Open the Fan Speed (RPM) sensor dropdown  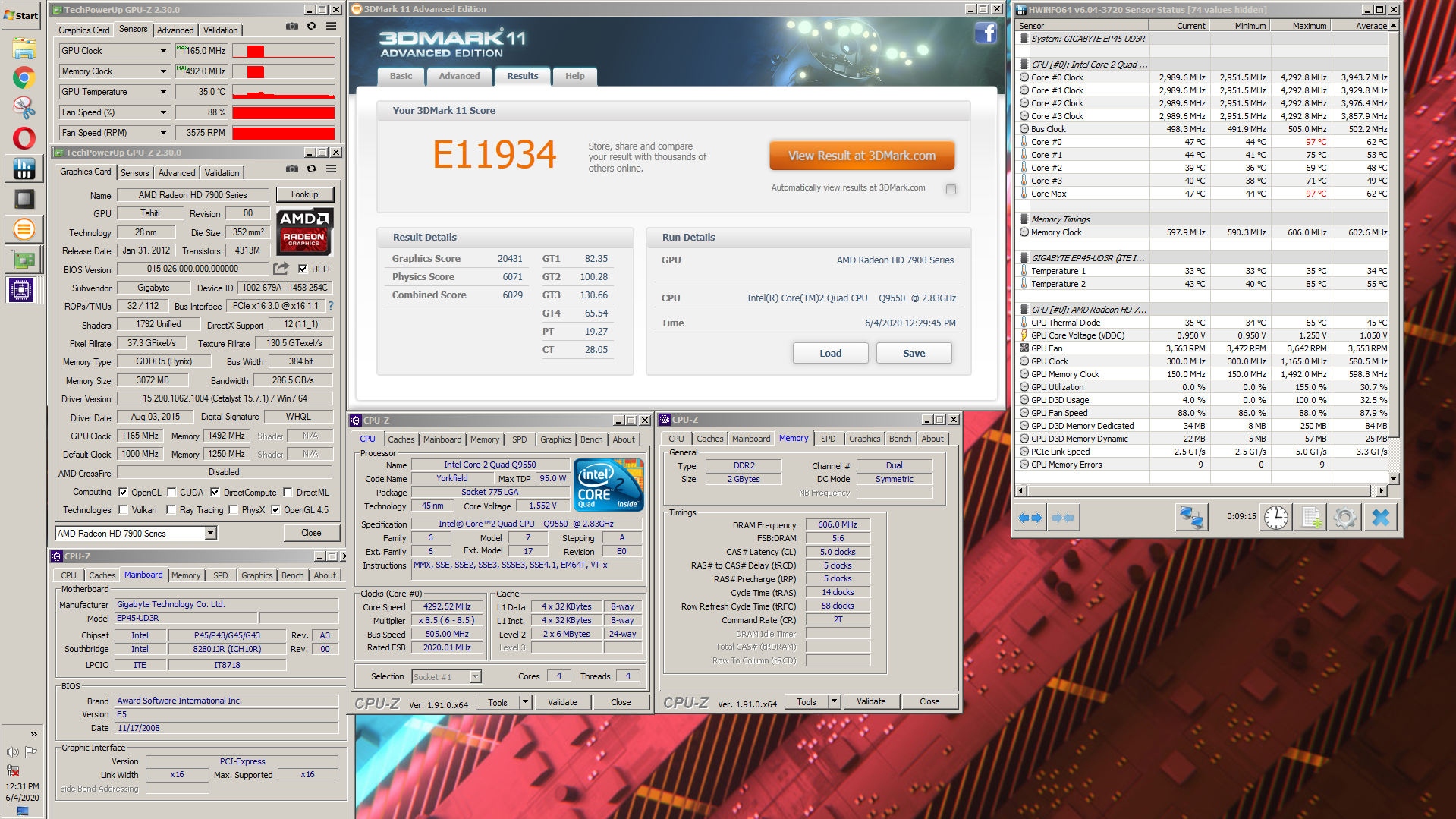coord(163,133)
